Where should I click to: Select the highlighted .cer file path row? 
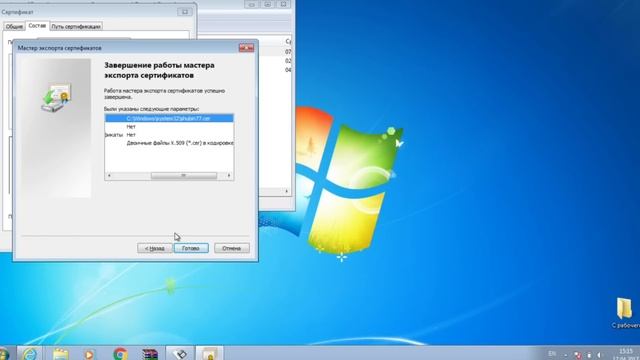coord(169,118)
